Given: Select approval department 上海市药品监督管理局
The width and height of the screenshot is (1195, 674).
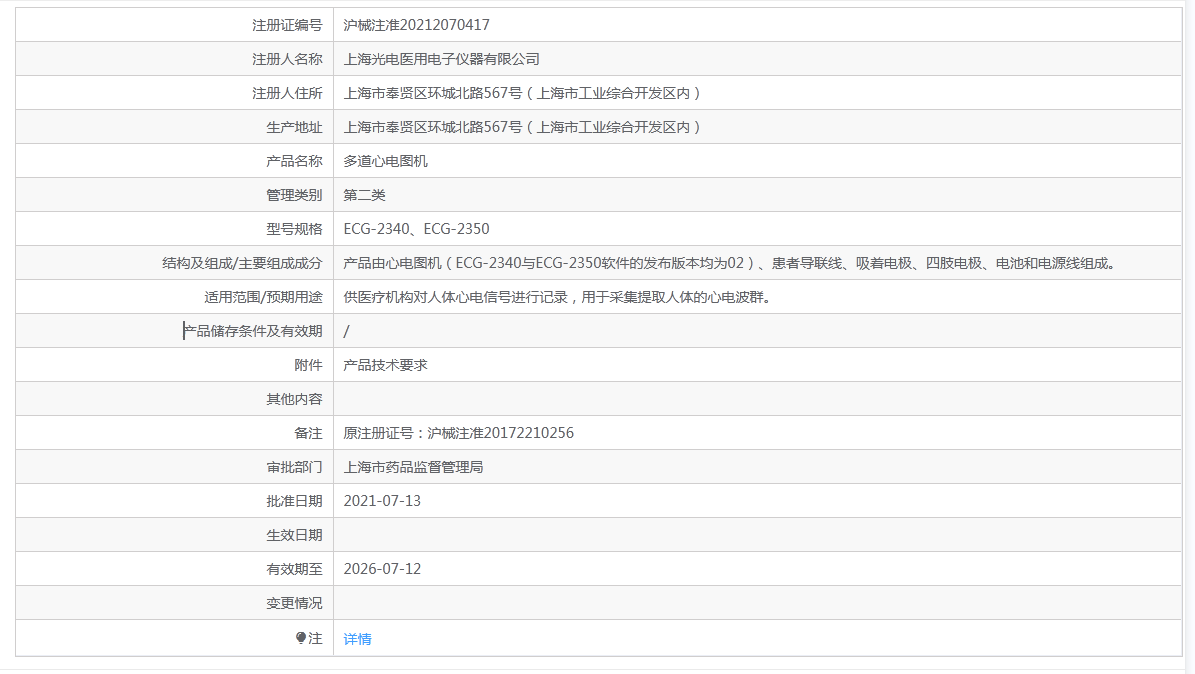Looking at the screenshot, I should [413, 467].
